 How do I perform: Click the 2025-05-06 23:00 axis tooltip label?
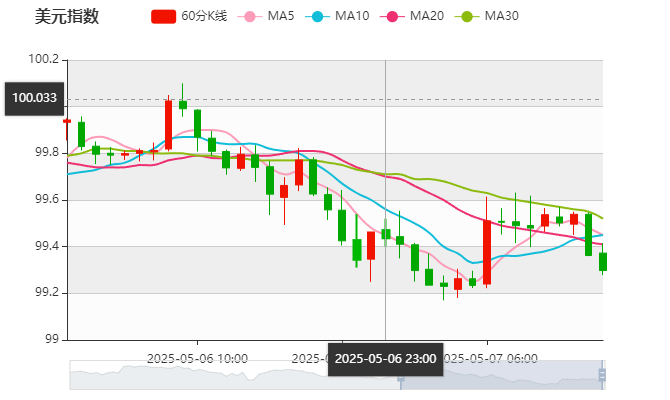[x=385, y=358]
